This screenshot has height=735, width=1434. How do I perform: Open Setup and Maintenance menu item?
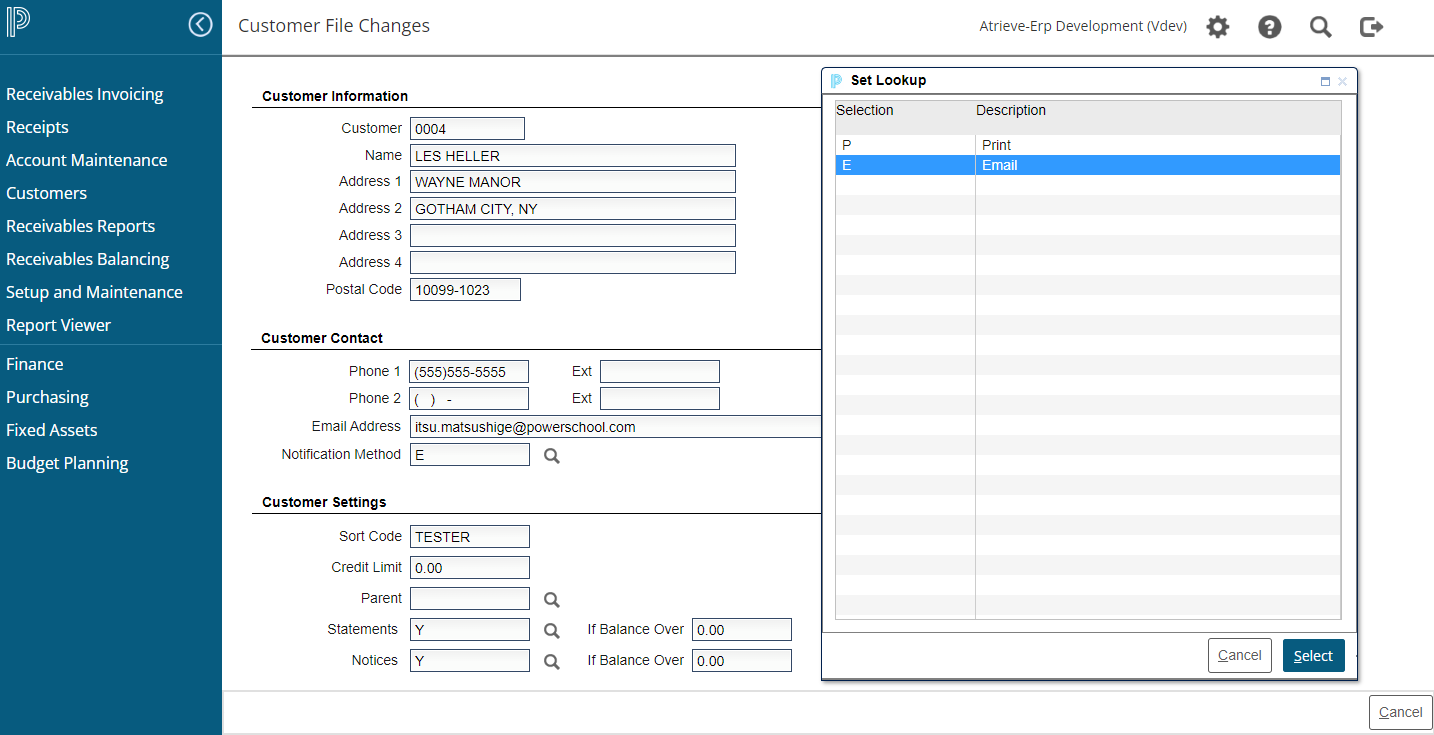click(x=94, y=292)
